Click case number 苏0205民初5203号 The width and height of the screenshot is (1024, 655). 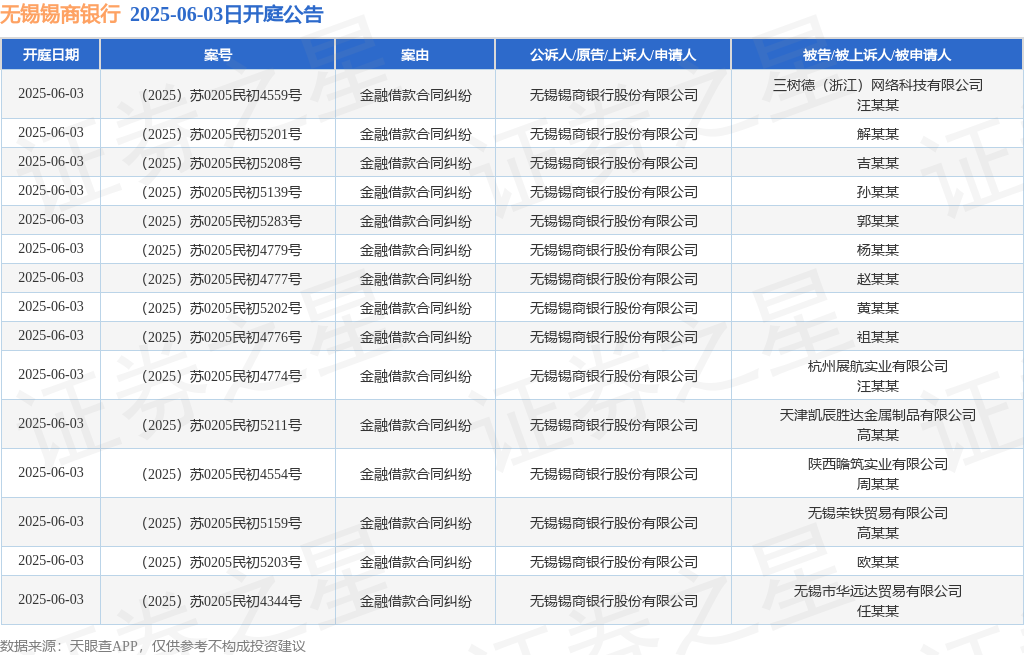pos(246,562)
